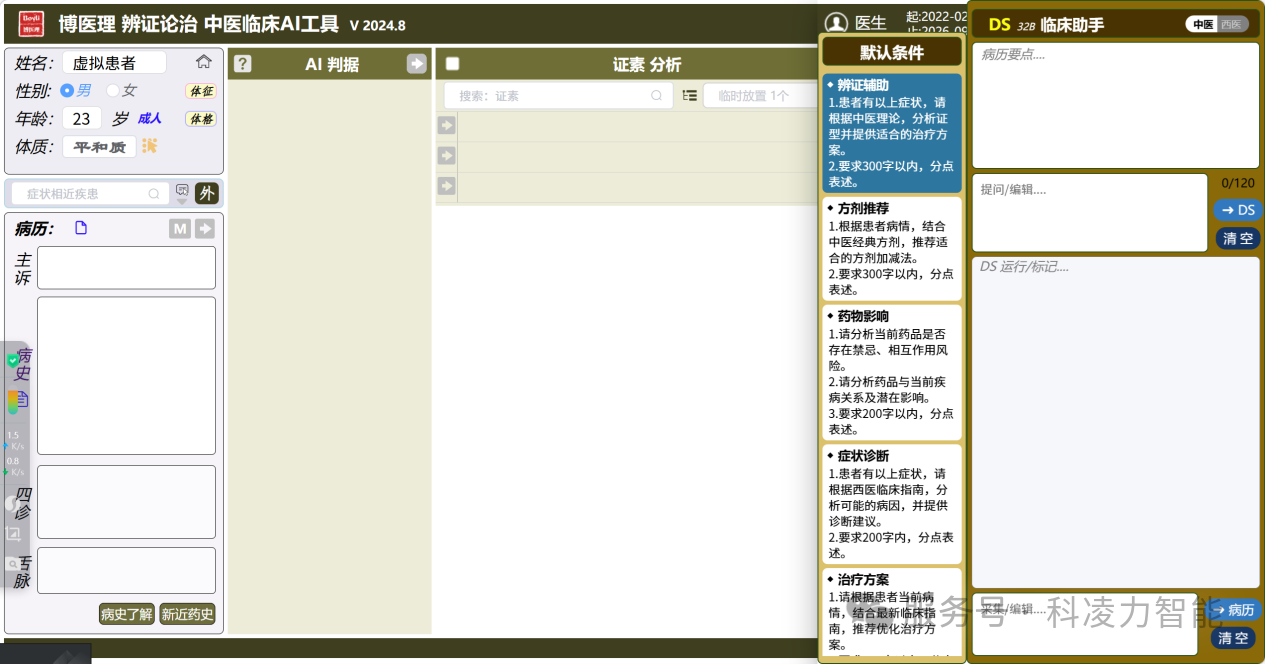Click the arrow icon in AI 判据 header
Viewport: 1265px width, 664px height.
pos(416,64)
